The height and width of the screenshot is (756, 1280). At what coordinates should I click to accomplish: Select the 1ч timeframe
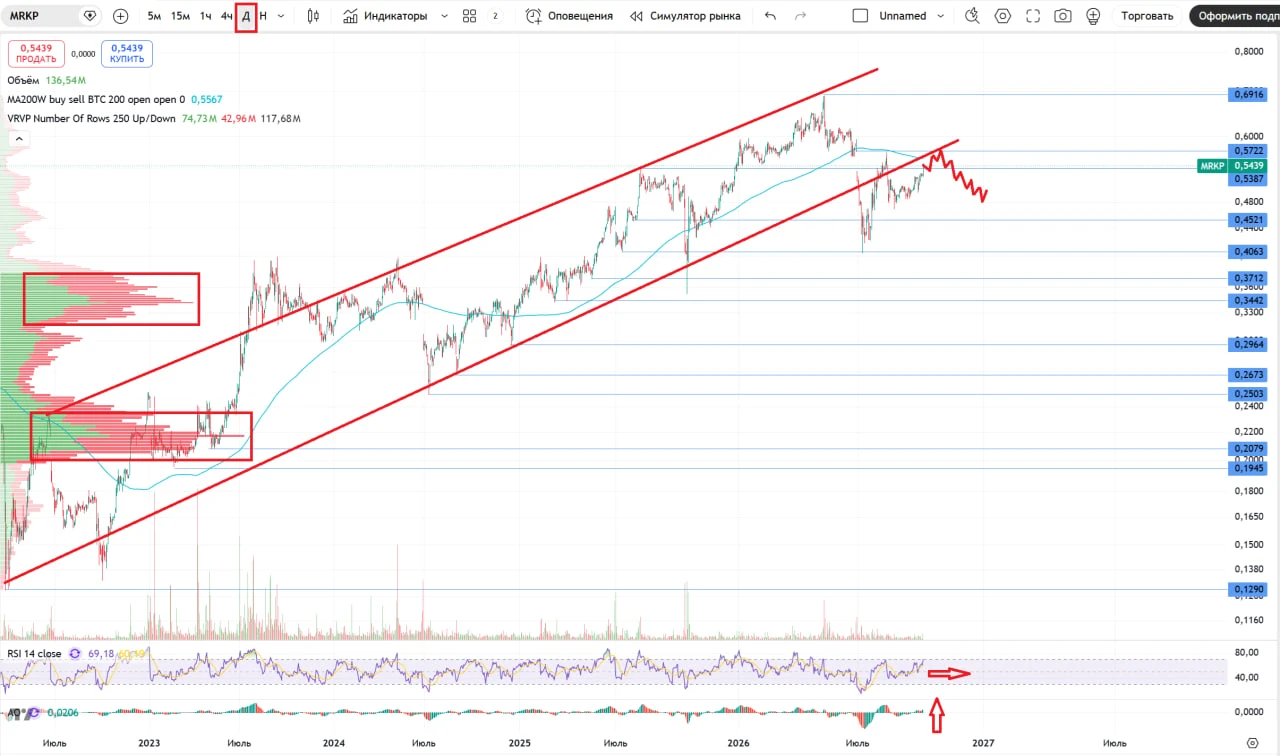pyautogui.click(x=205, y=16)
